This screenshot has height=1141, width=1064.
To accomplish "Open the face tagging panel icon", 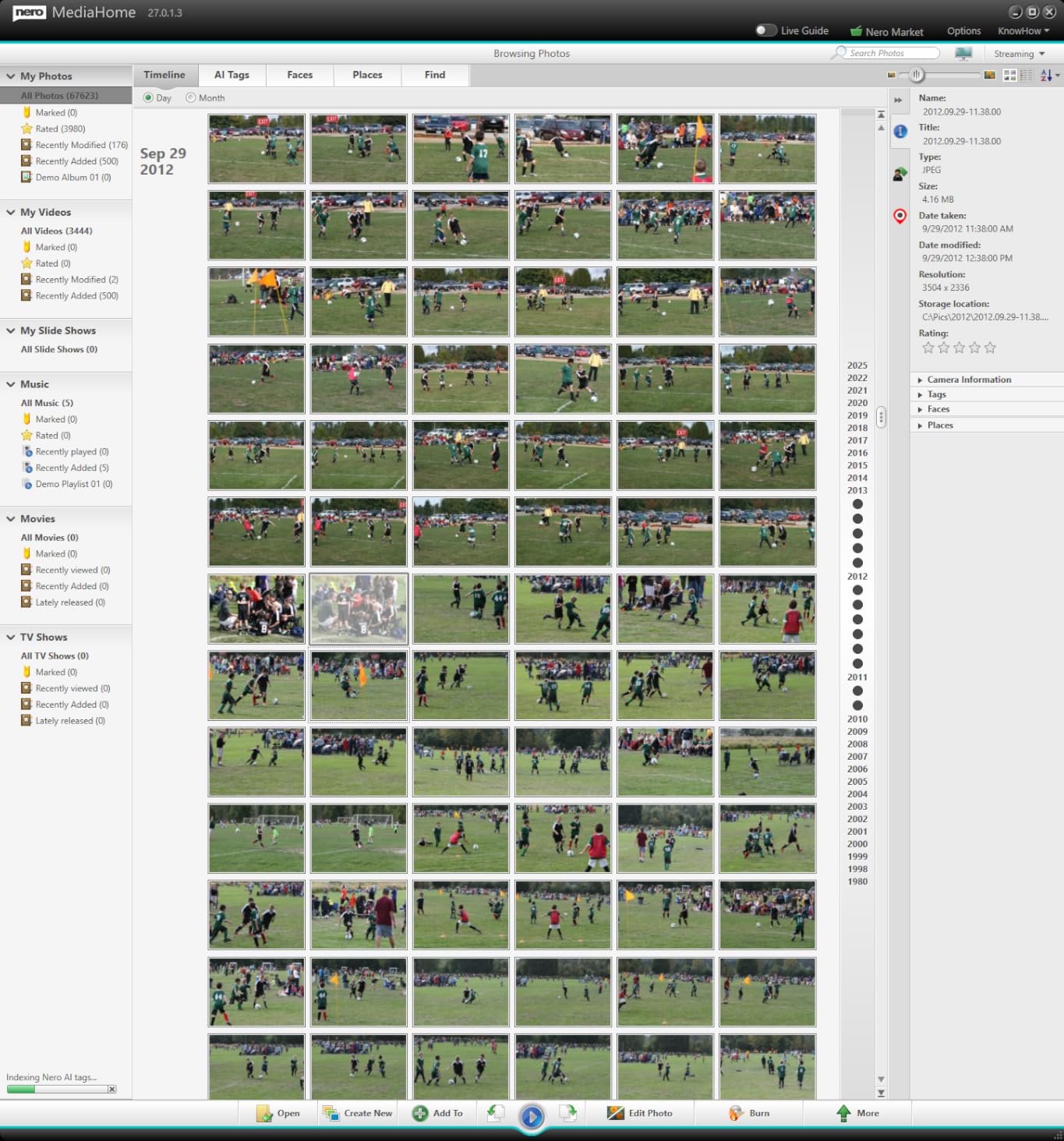I will pos(900,174).
